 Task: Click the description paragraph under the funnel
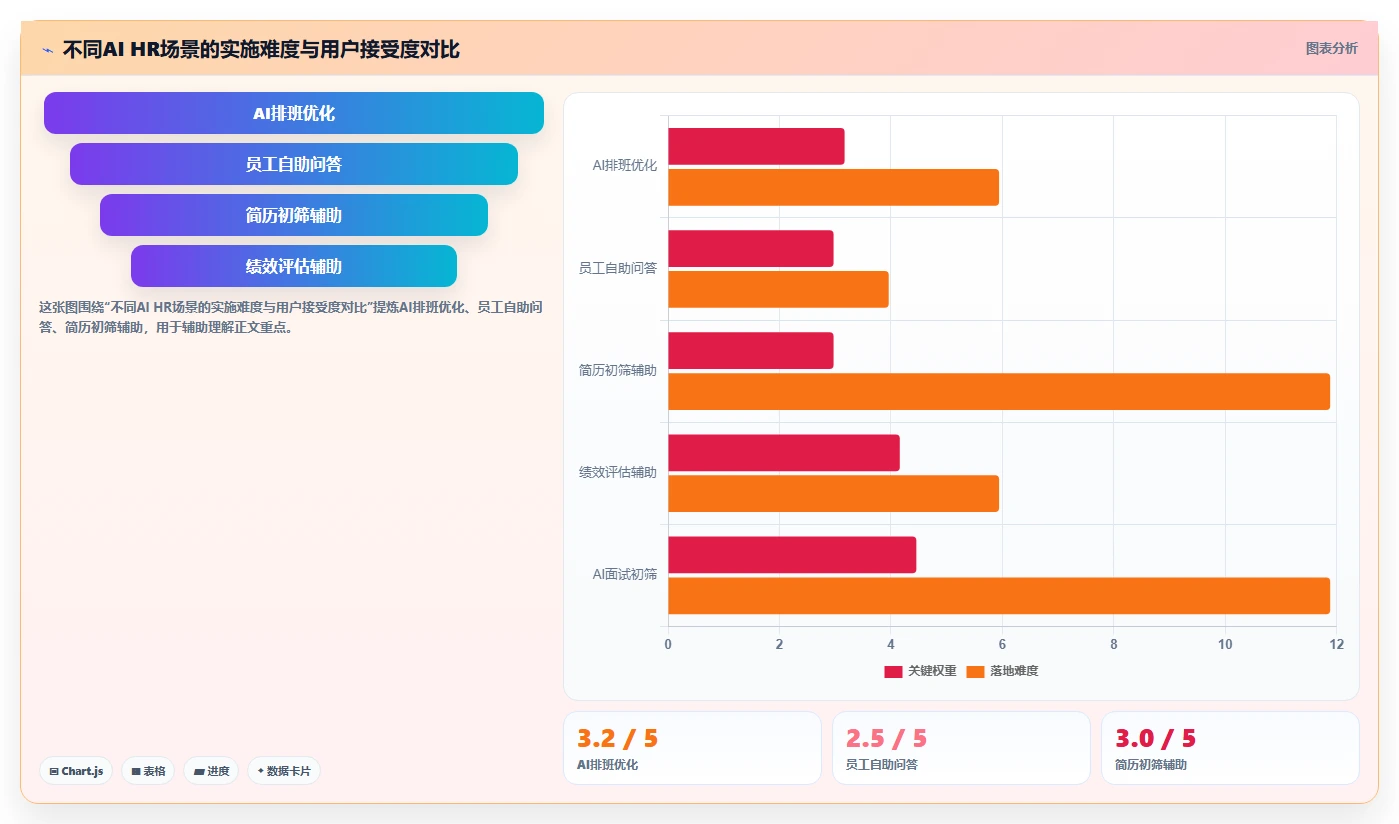pyautogui.click(x=291, y=317)
